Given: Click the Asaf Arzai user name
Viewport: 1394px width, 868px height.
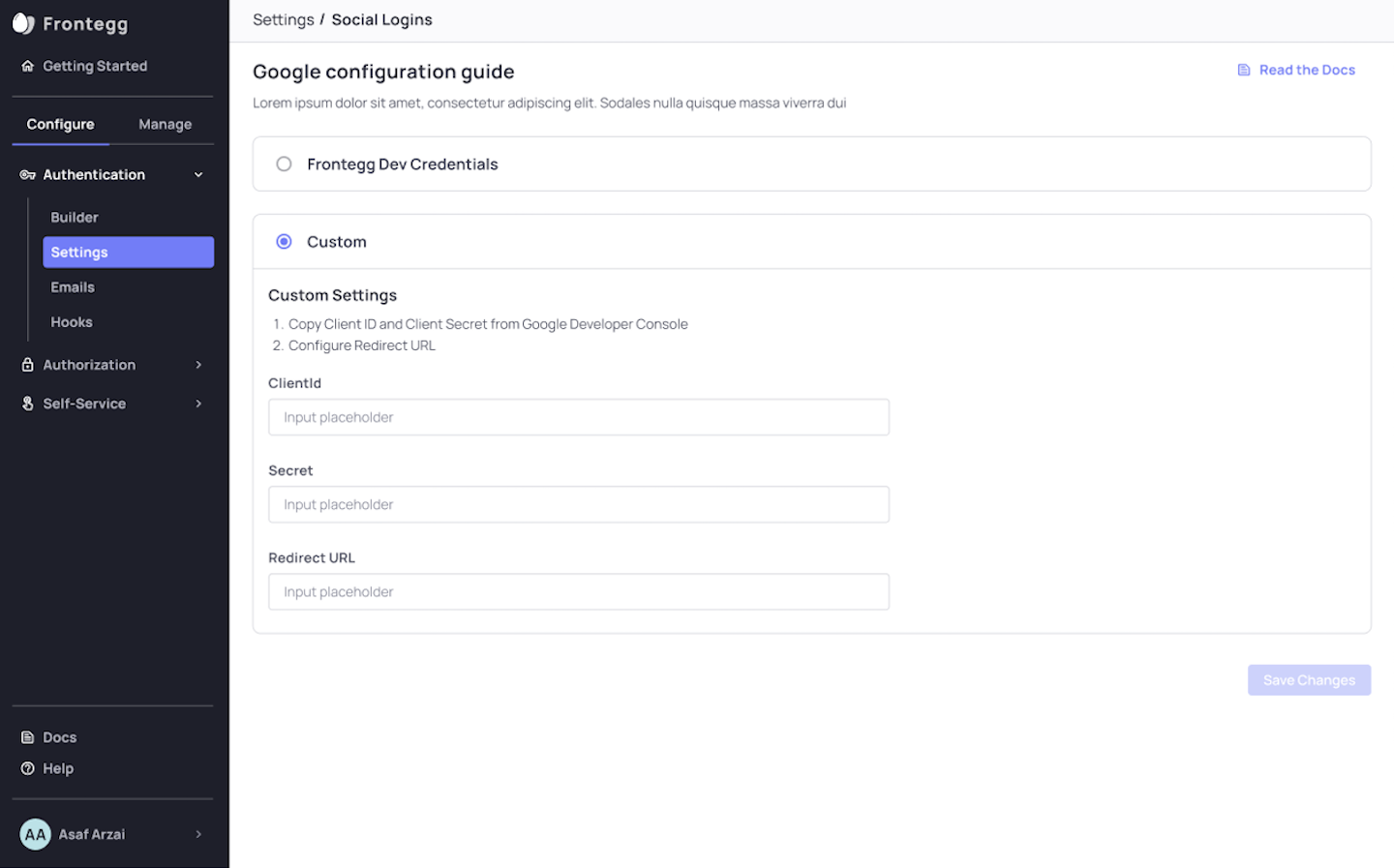Looking at the screenshot, I should pos(92,834).
